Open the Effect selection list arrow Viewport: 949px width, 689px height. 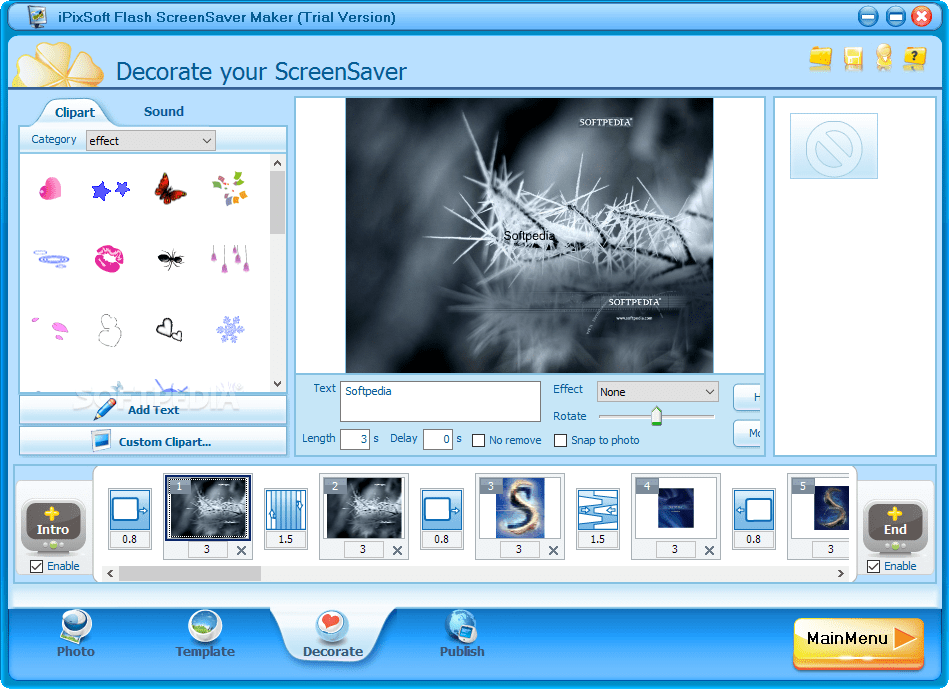[712, 391]
